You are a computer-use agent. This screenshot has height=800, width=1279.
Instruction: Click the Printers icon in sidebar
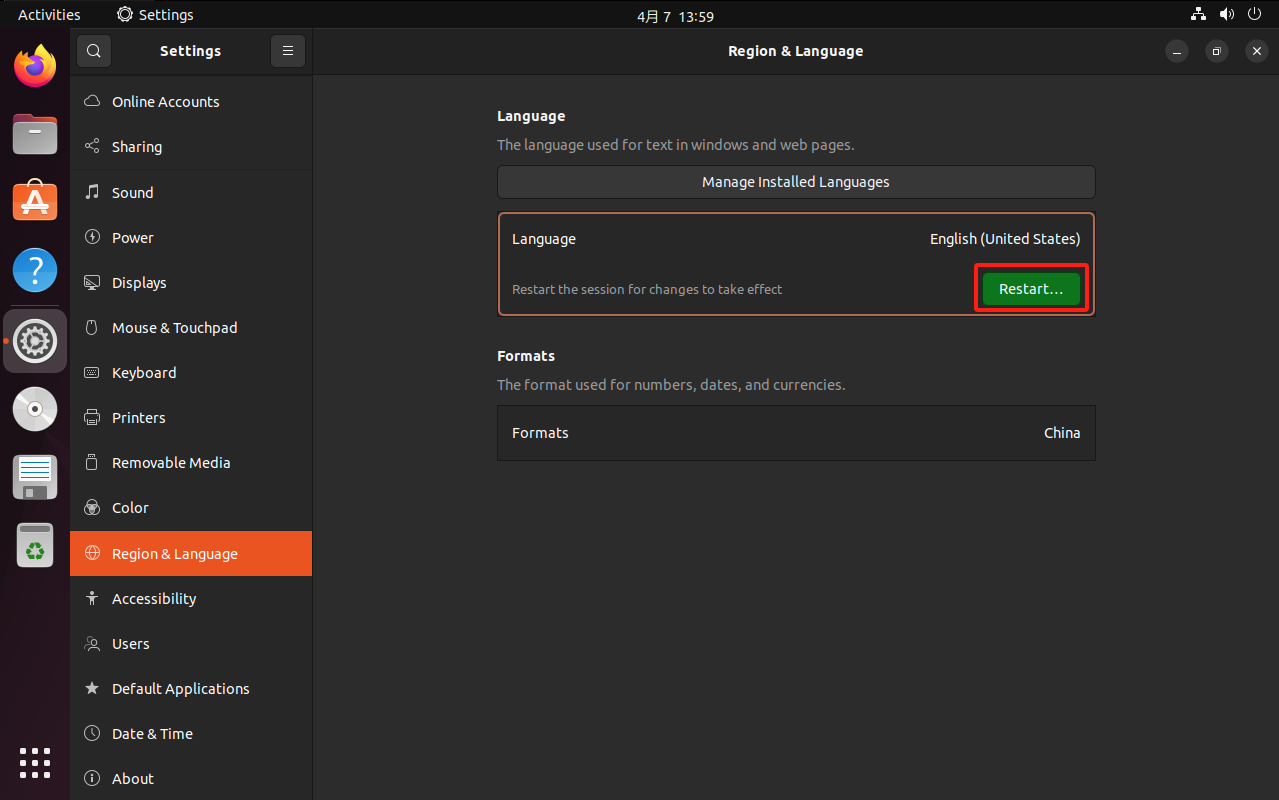(x=92, y=417)
